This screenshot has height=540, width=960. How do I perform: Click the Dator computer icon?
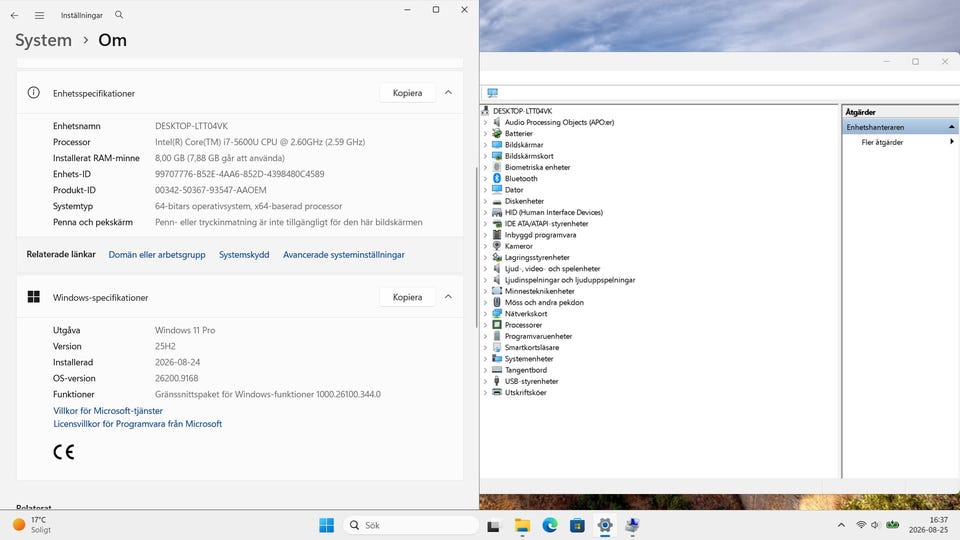coord(497,190)
